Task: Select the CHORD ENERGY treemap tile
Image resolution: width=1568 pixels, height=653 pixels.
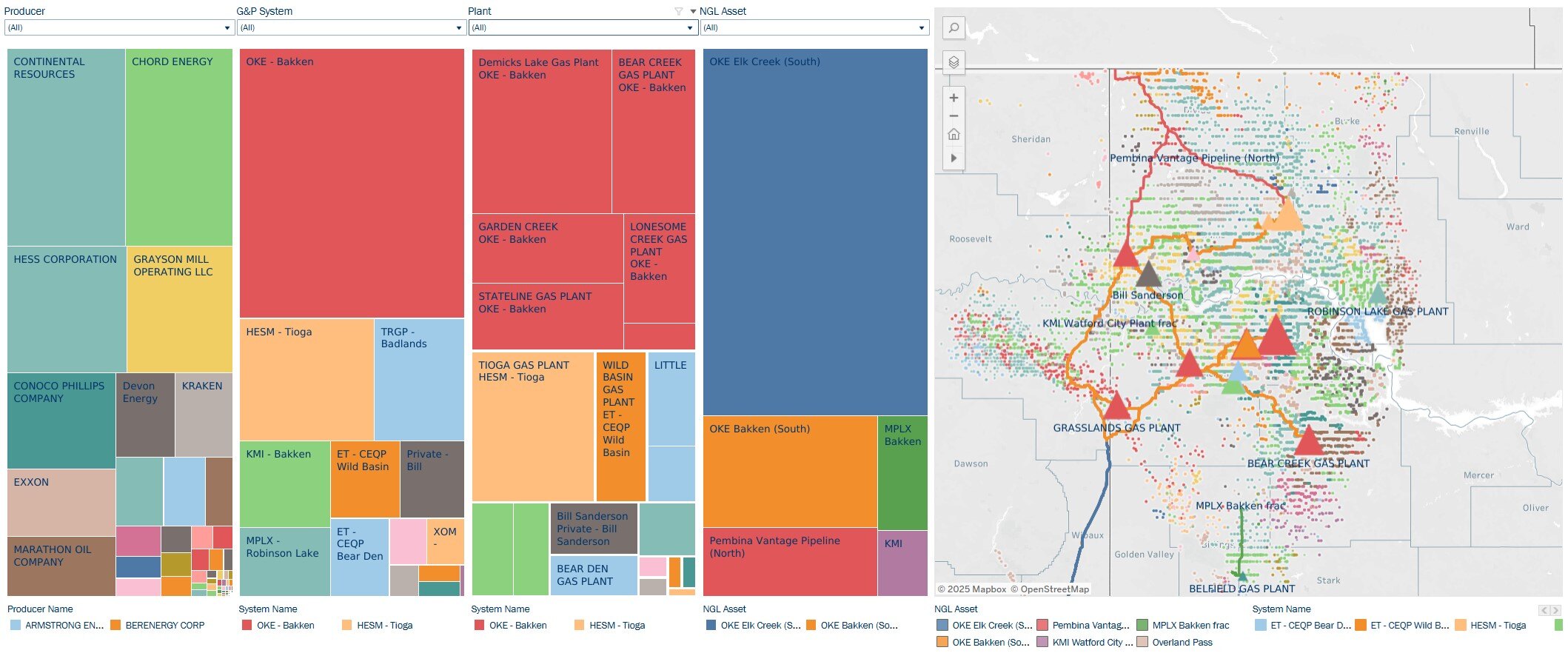Action: pyautogui.click(x=179, y=147)
